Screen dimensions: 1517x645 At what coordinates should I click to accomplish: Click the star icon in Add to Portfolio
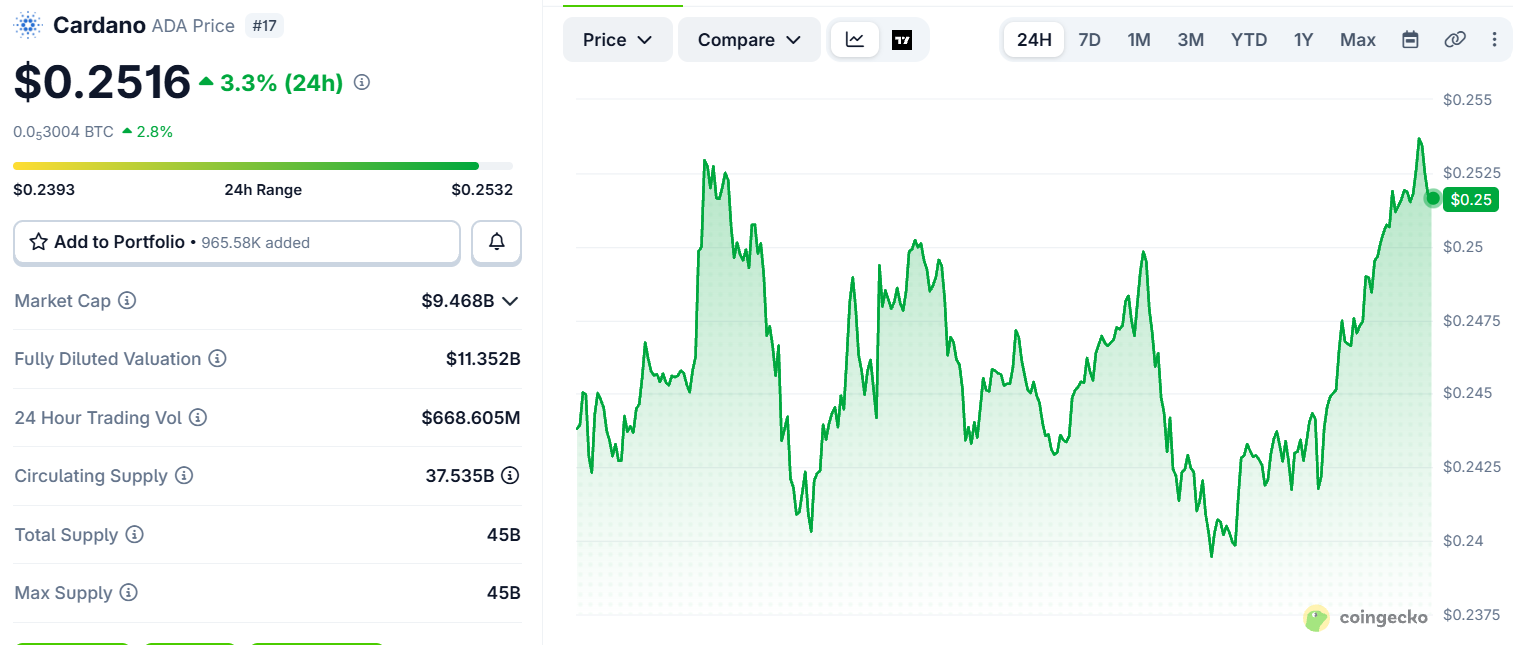pyautogui.click(x=39, y=242)
